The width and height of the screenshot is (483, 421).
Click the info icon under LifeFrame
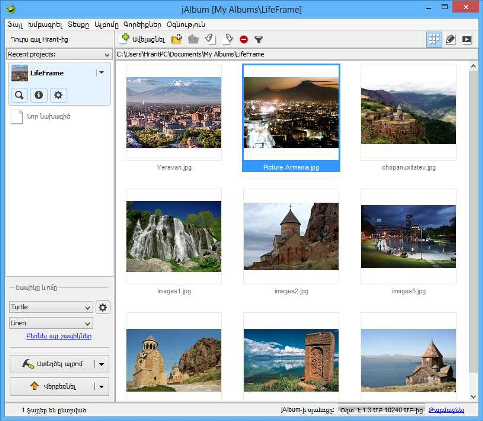coord(39,95)
